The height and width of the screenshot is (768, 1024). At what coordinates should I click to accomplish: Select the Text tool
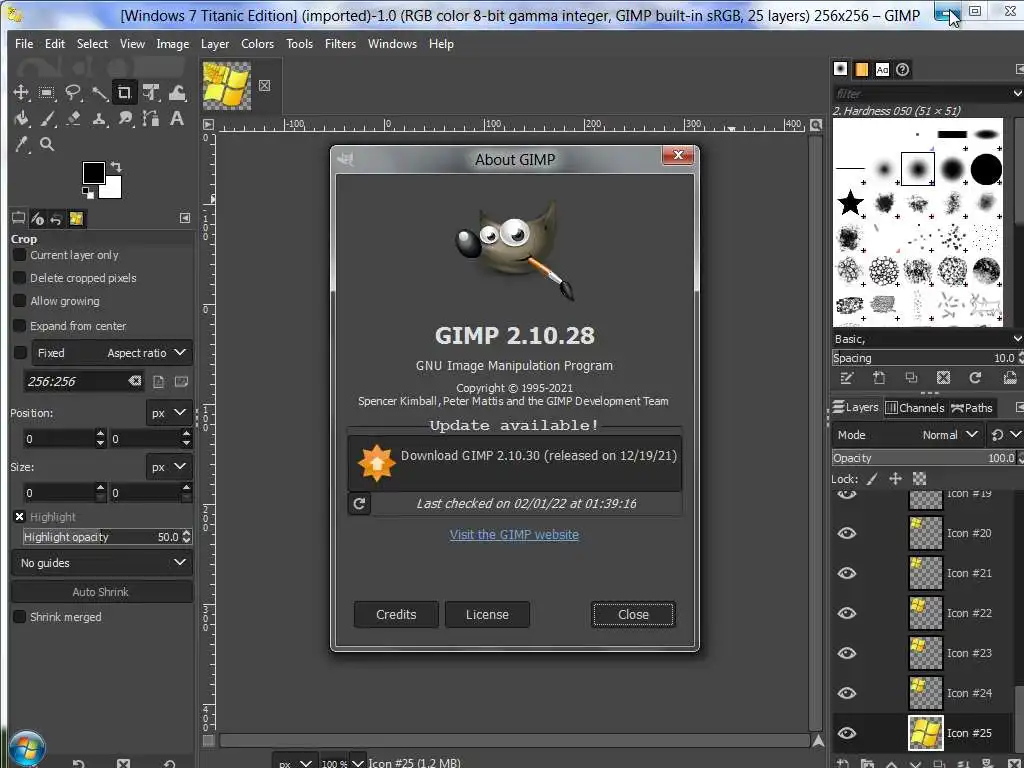coord(177,118)
